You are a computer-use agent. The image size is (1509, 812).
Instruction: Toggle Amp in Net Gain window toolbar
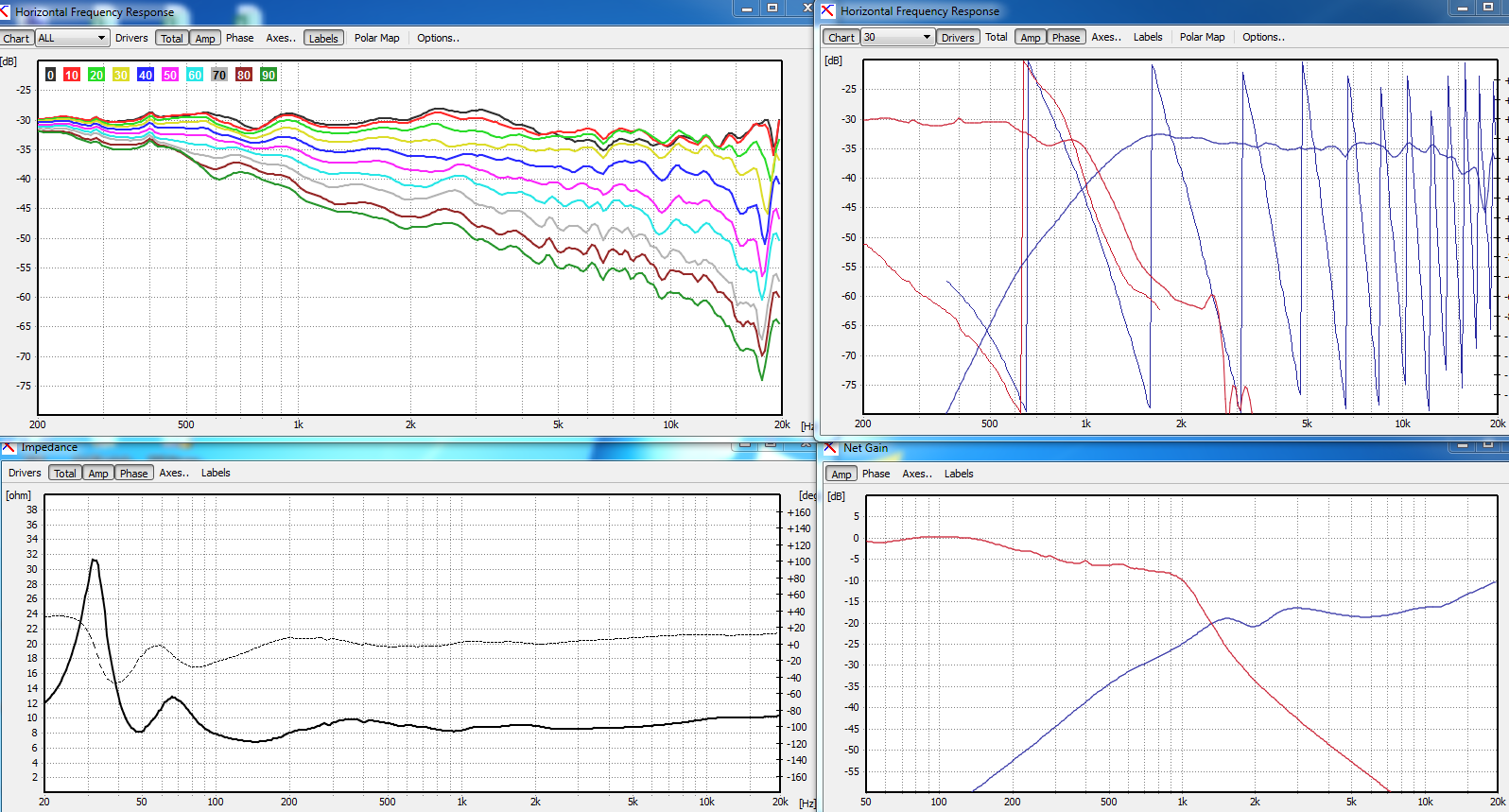841,474
